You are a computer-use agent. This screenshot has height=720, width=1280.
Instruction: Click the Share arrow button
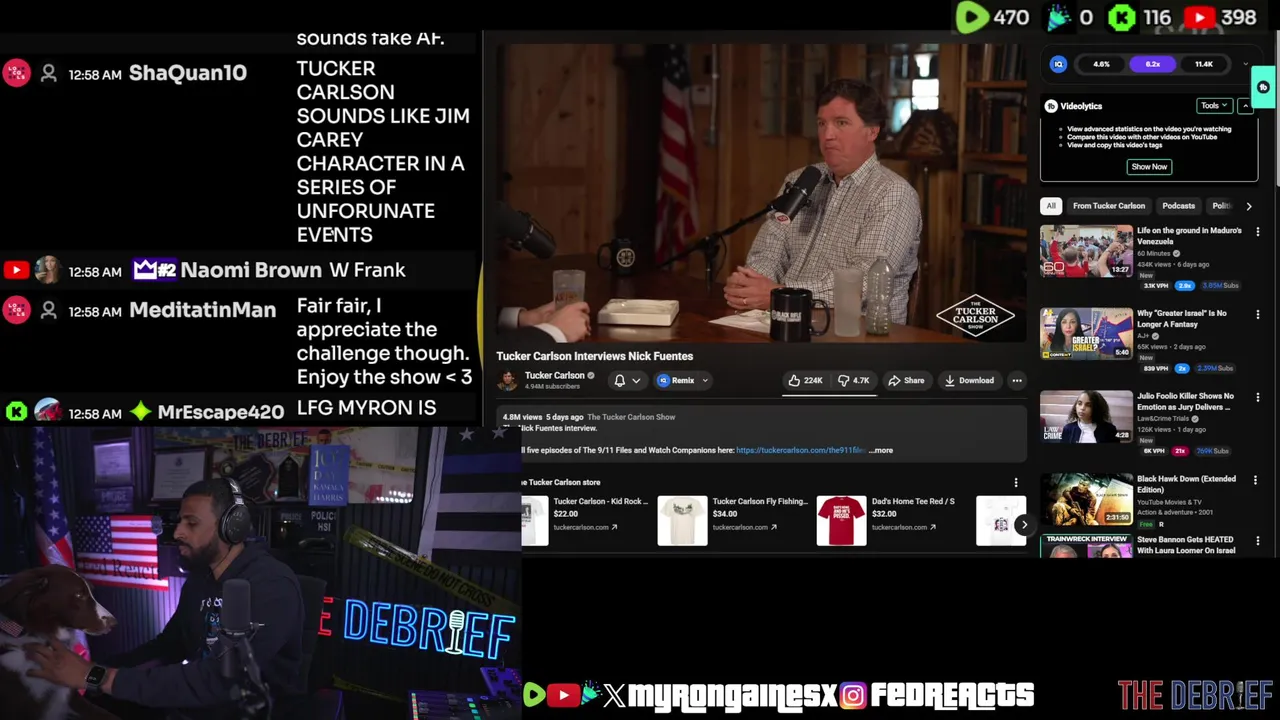click(x=906, y=380)
